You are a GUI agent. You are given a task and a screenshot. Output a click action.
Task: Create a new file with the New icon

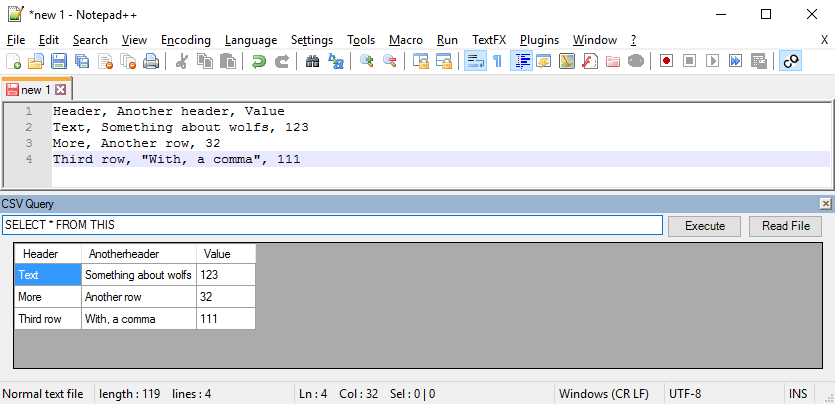point(13,61)
